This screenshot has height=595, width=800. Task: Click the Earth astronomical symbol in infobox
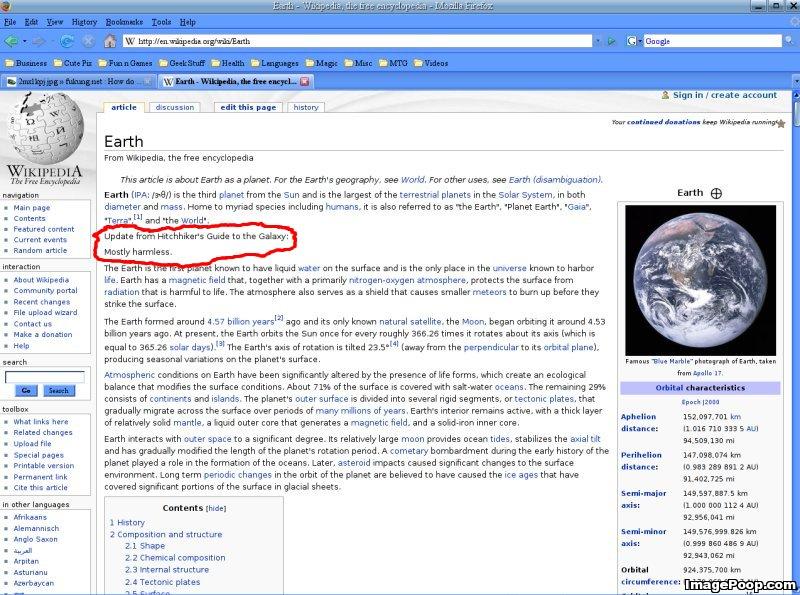coord(716,193)
